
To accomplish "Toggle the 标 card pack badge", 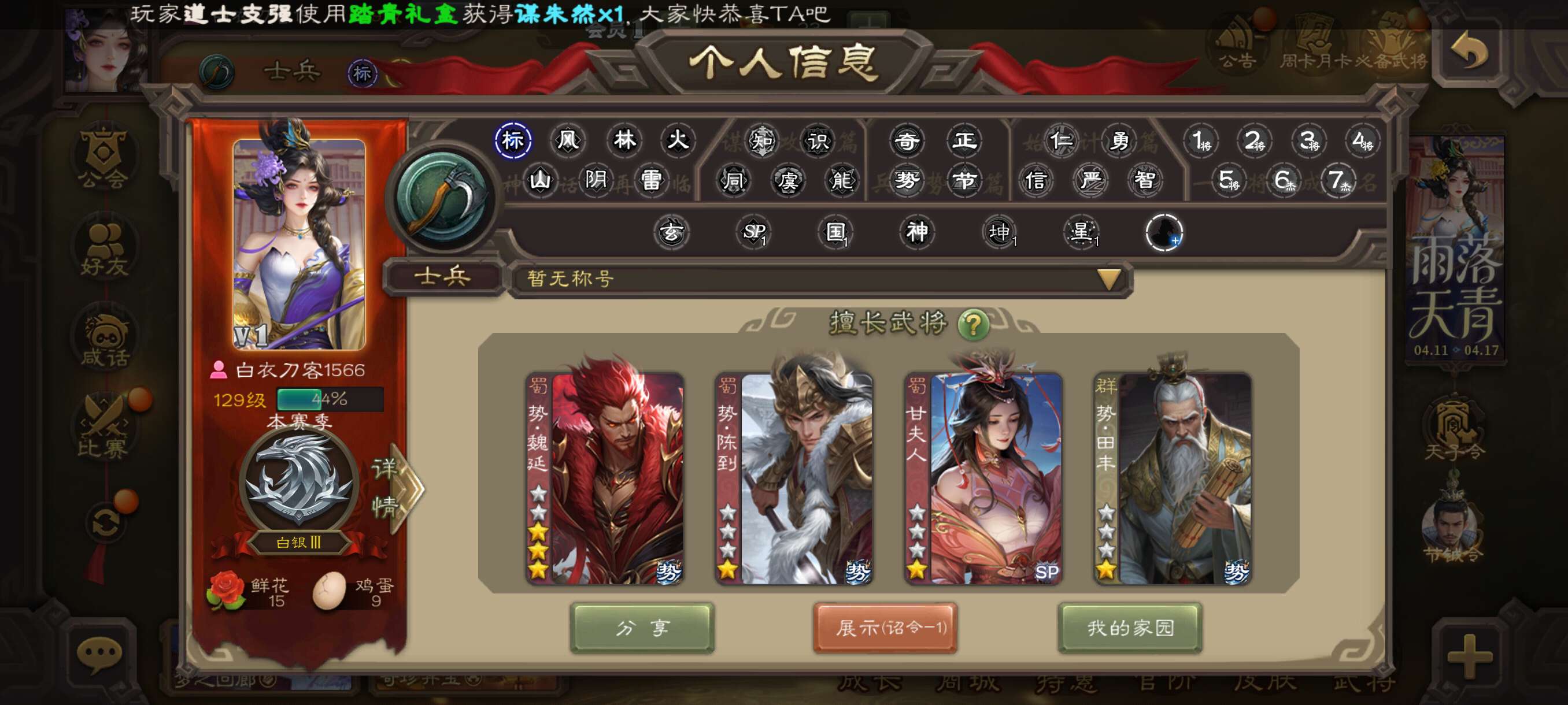I will click(512, 140).
